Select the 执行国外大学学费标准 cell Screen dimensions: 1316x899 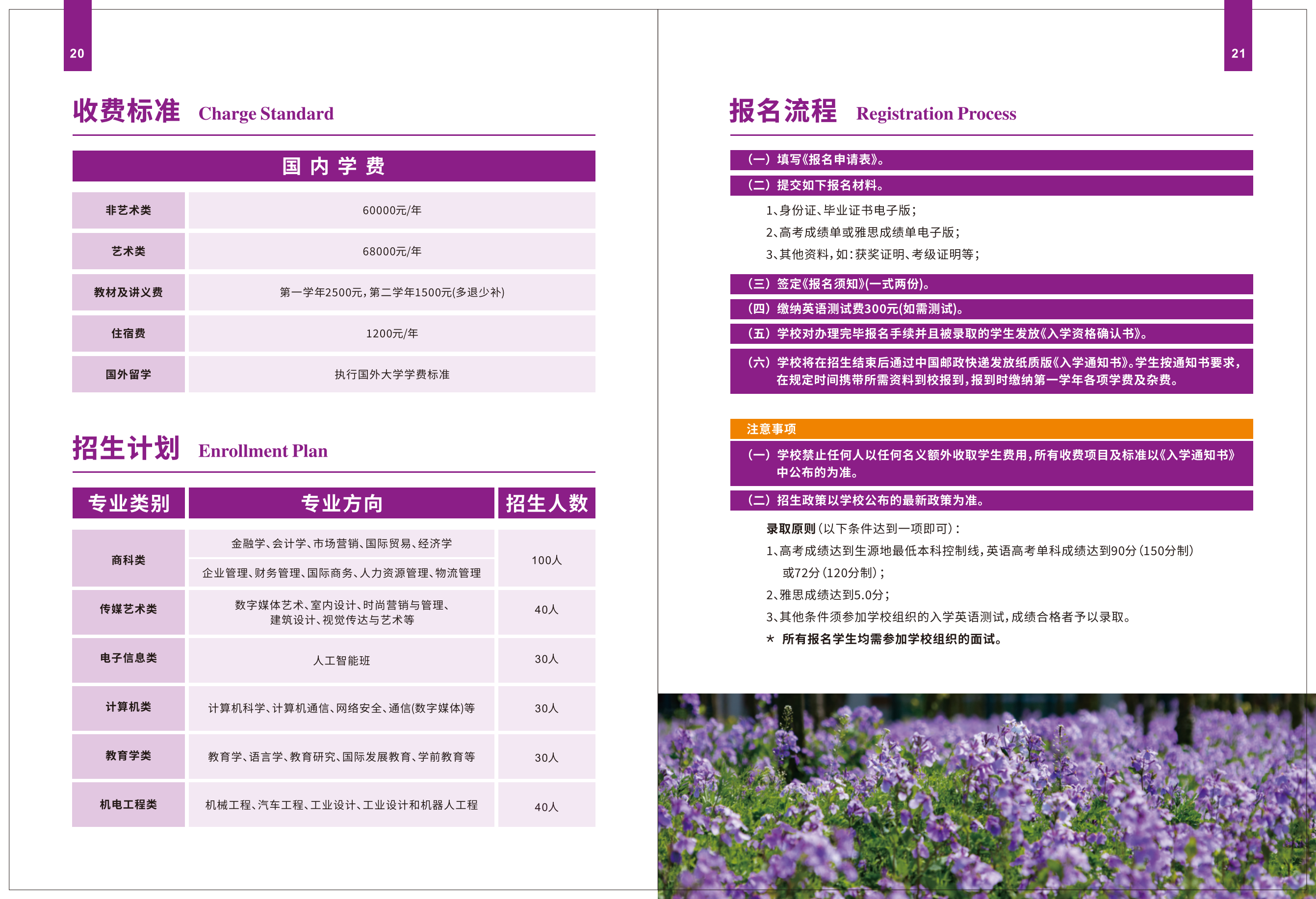pyautogui.click(x=392, y=374)
